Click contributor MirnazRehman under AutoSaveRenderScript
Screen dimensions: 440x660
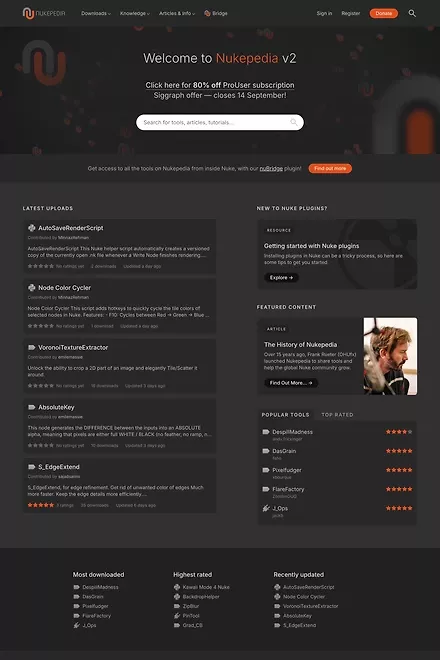(73, 238)
